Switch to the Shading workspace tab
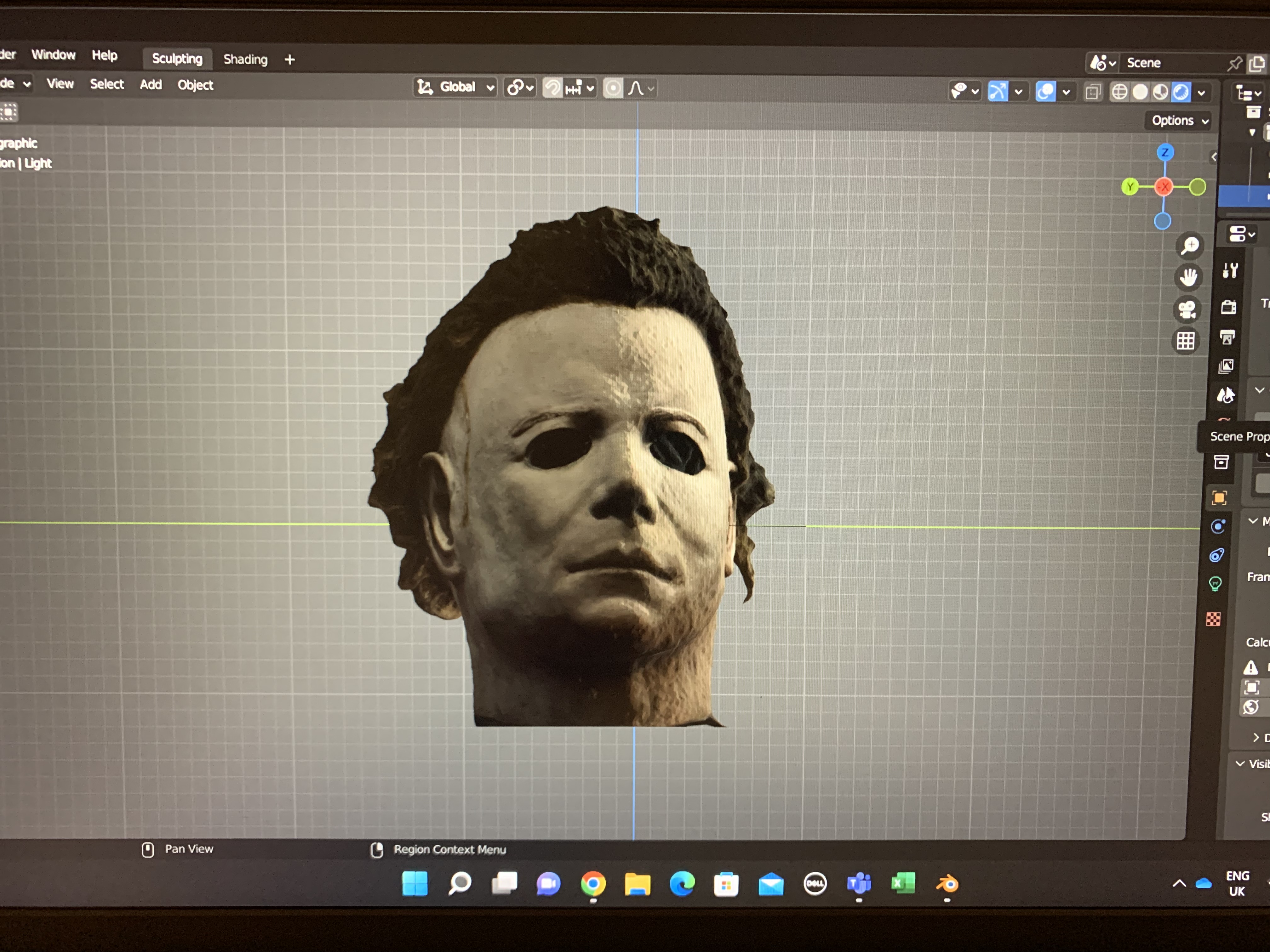This screenshot has width=1270, height=952. click(245, 59)
